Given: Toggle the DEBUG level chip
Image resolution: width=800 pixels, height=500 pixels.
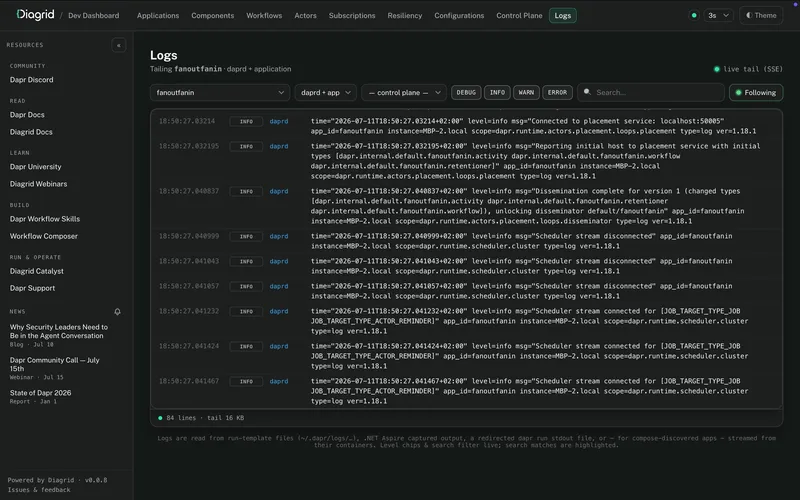Looking at the screenshot, I should pos(466,92).
